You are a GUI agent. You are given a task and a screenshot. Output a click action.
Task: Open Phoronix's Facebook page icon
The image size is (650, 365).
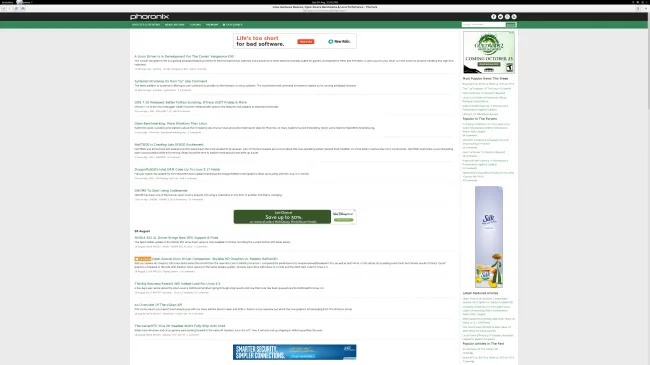click(x=493, y=17)
